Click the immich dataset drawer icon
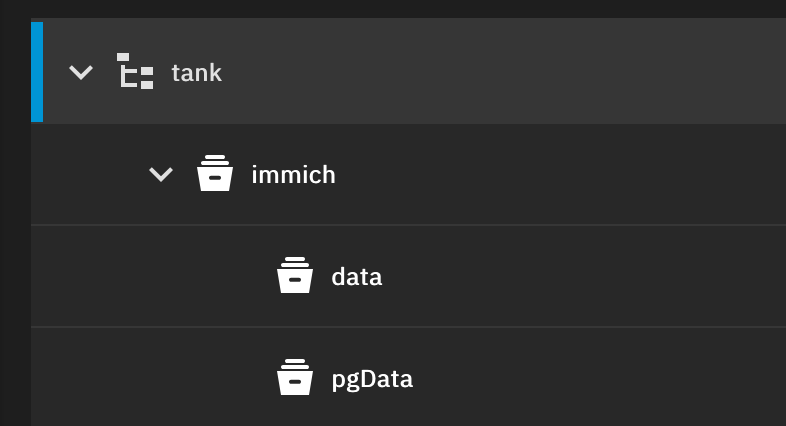 [x=215, y=174]
